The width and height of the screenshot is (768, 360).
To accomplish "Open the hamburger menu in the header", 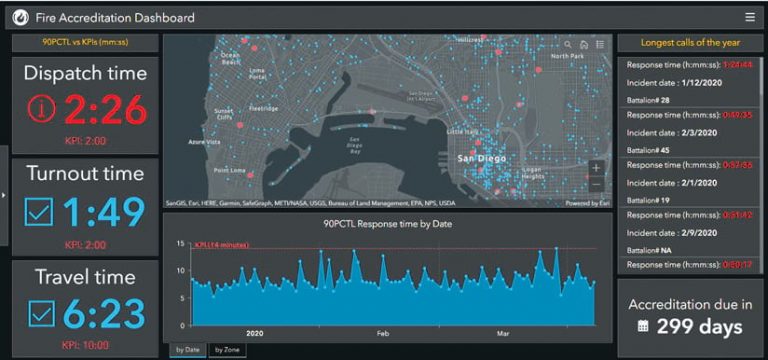I will pyautogui.click(x=750, y=18).
